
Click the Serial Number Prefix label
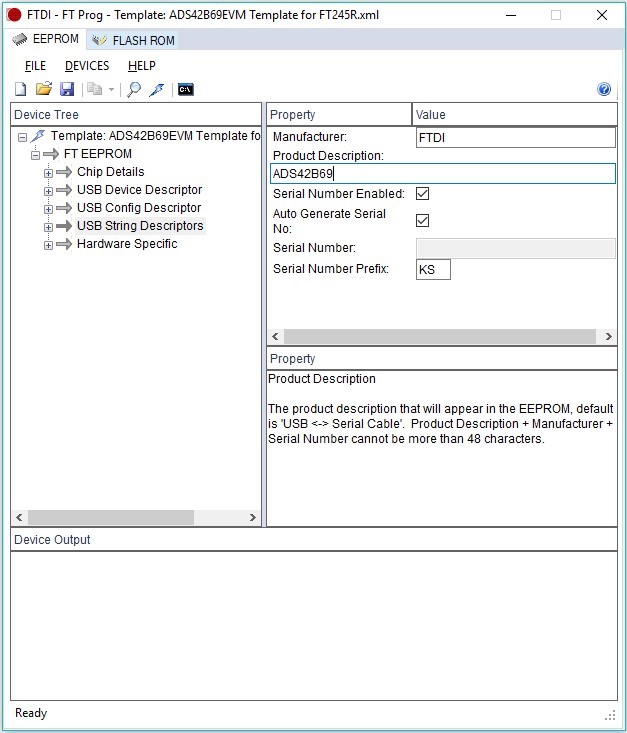[x=331, y=269]
